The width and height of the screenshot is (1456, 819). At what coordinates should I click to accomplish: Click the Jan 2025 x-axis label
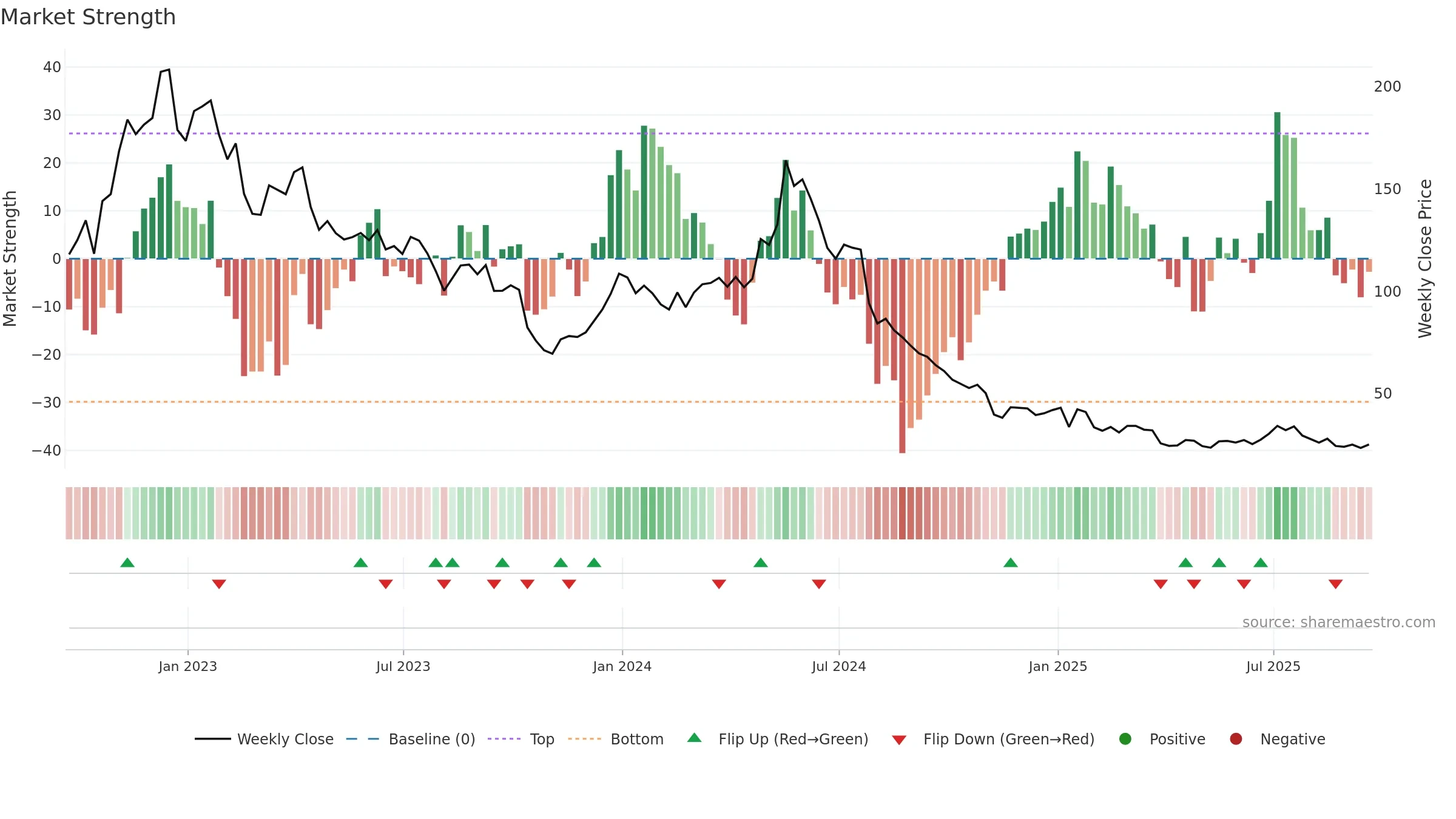1058,666
